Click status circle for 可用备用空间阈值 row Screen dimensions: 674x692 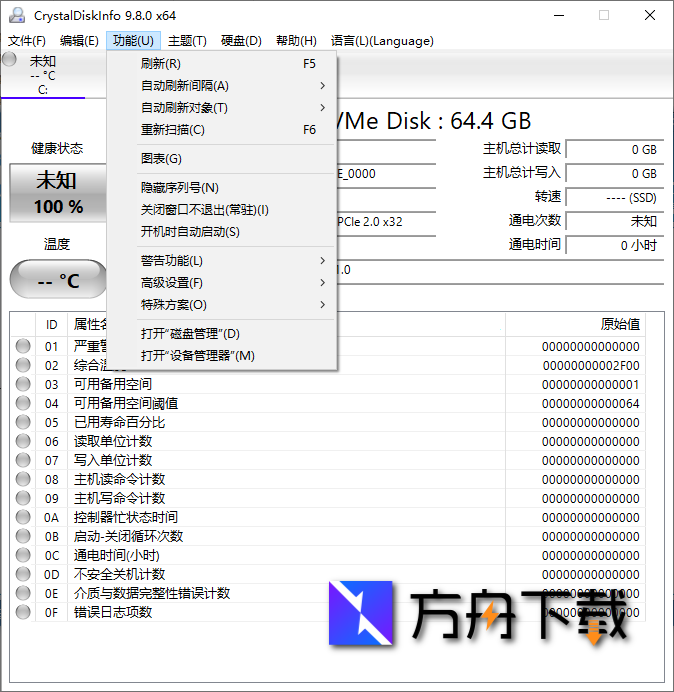click(x=23, y=403)
